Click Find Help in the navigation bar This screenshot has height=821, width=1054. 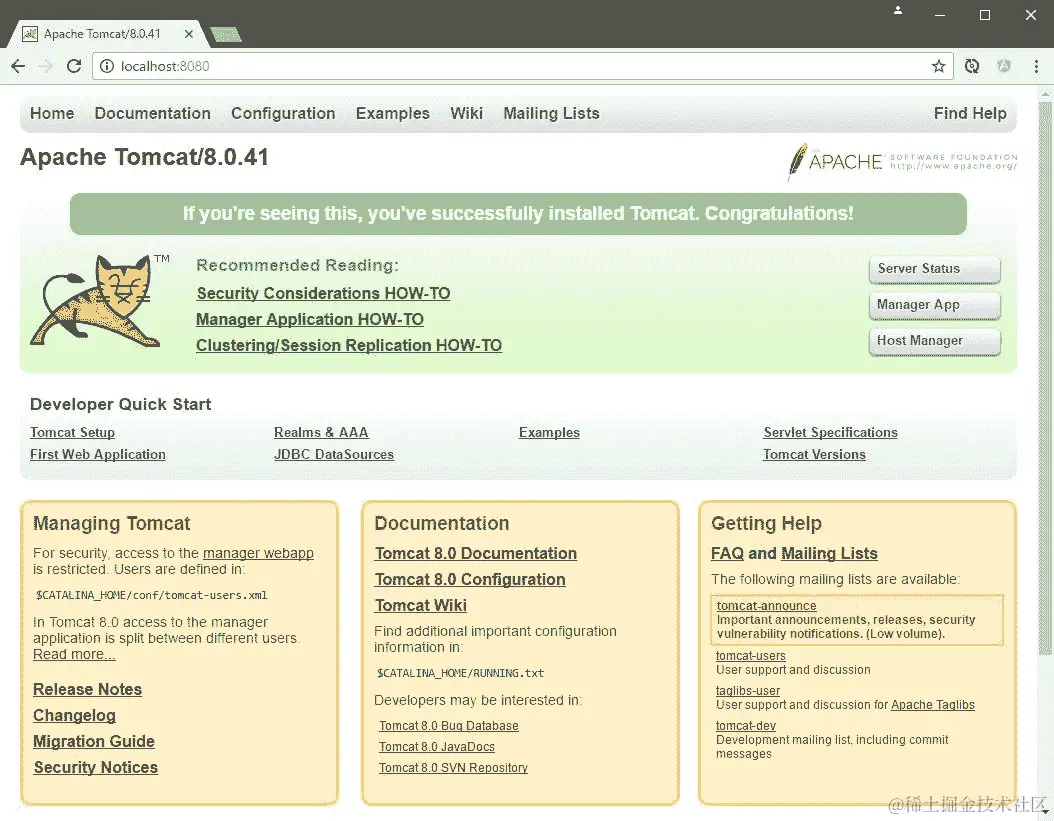[970, 114]
